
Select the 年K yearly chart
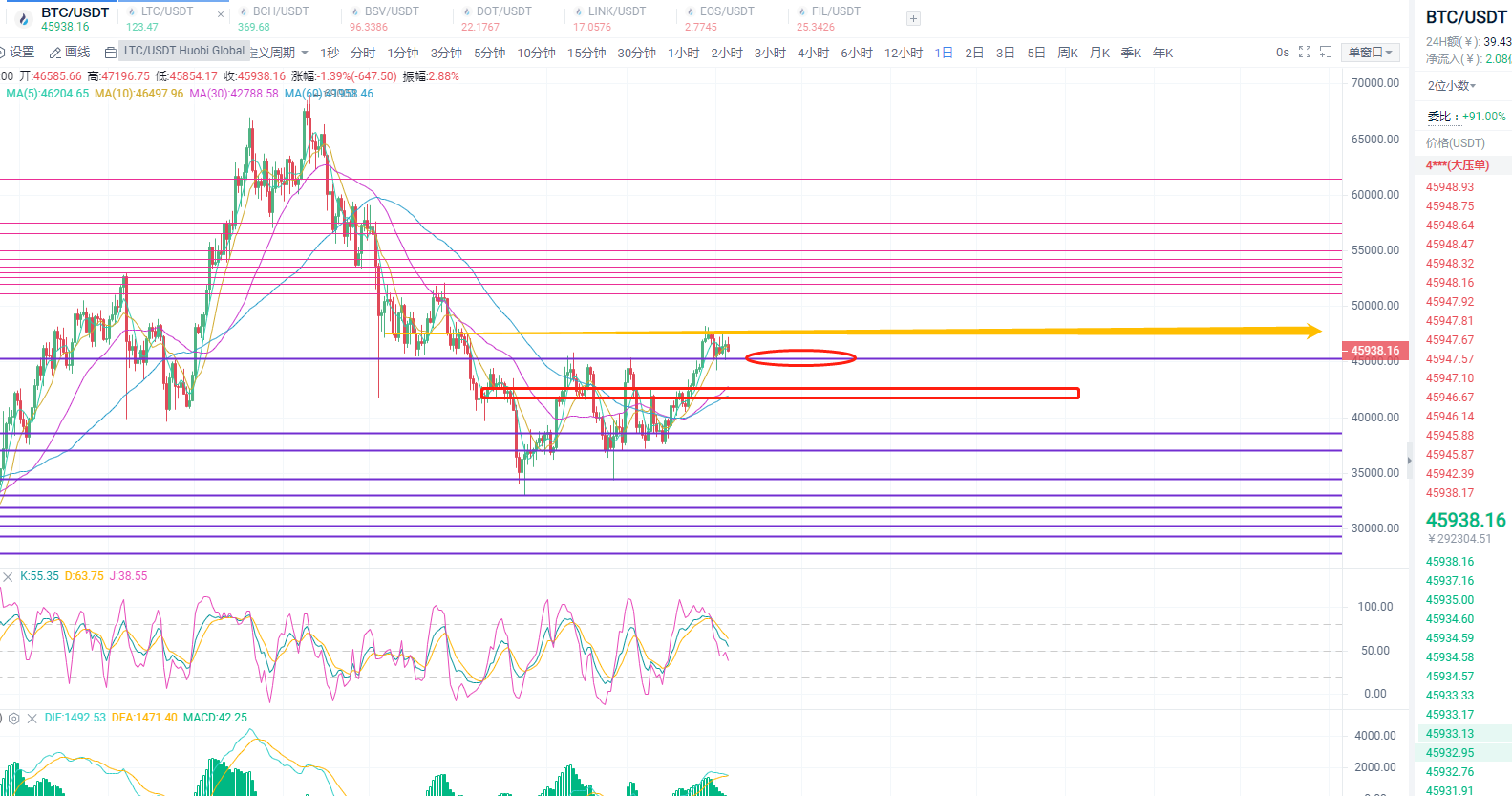click(1163, 53)
